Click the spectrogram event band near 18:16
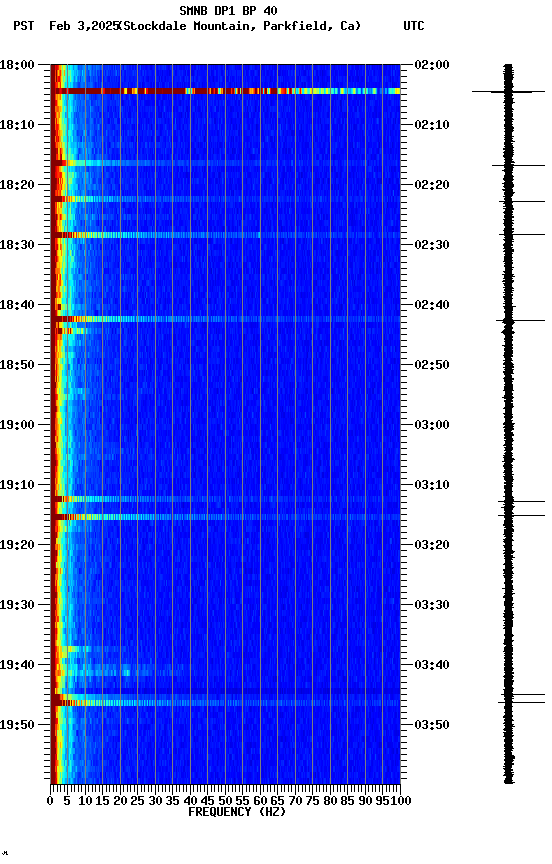The width and height of the screenshot is (552, 864). (225, 163)
